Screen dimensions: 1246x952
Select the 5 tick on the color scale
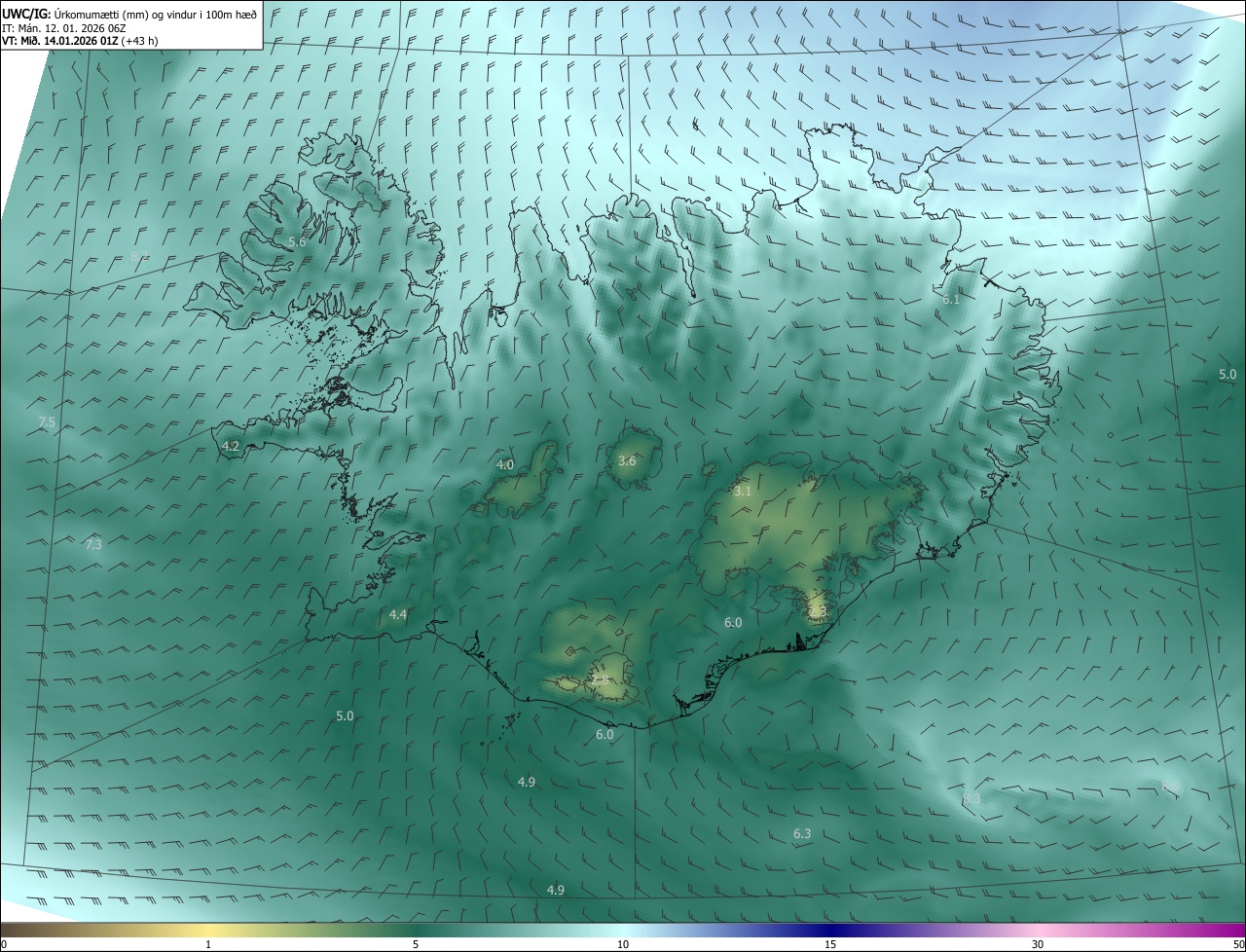click(416, 944)
